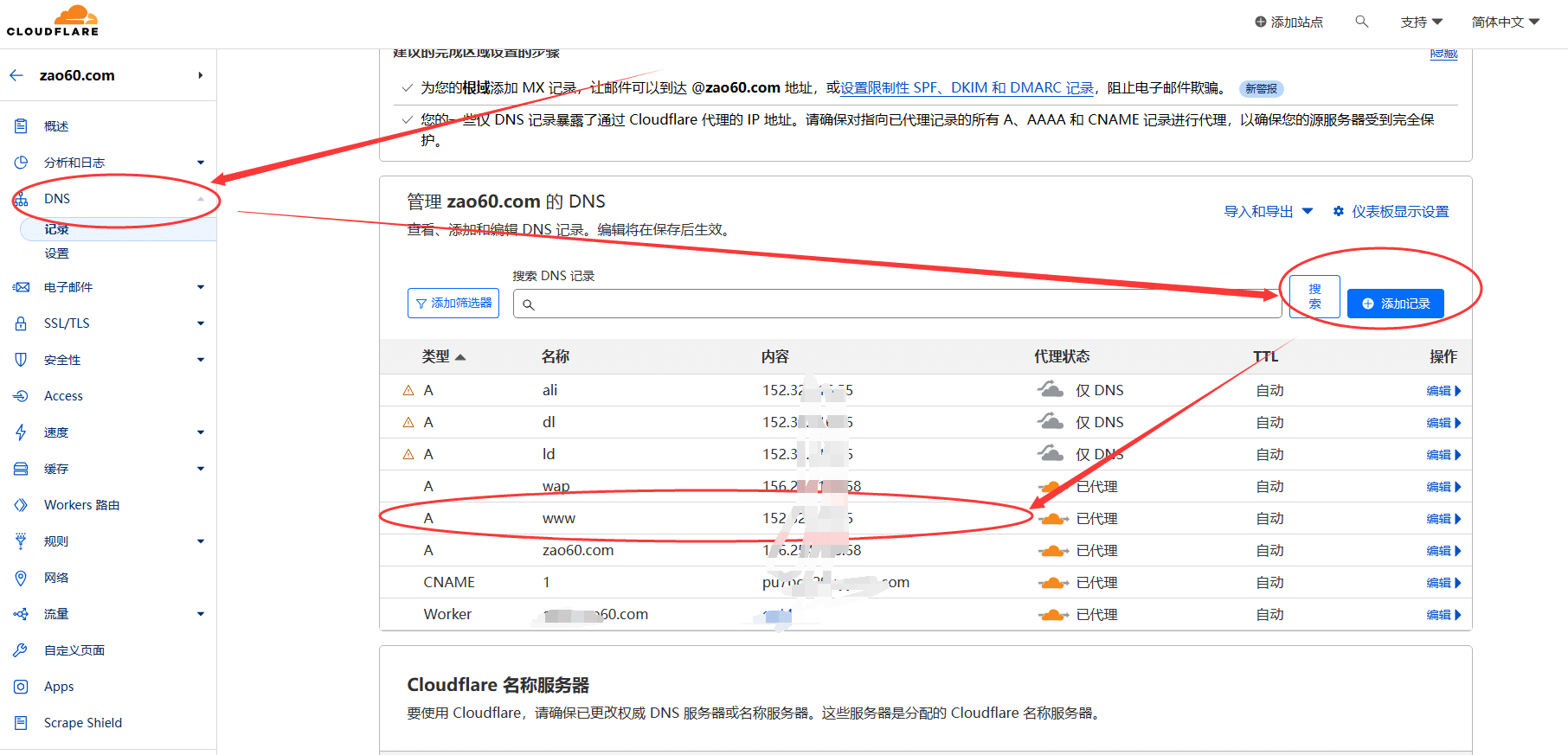The width and height of the screenshot is (1568, 755).
Task: Toggle orange proxy cloud for www record
Action: (1053, 519)
